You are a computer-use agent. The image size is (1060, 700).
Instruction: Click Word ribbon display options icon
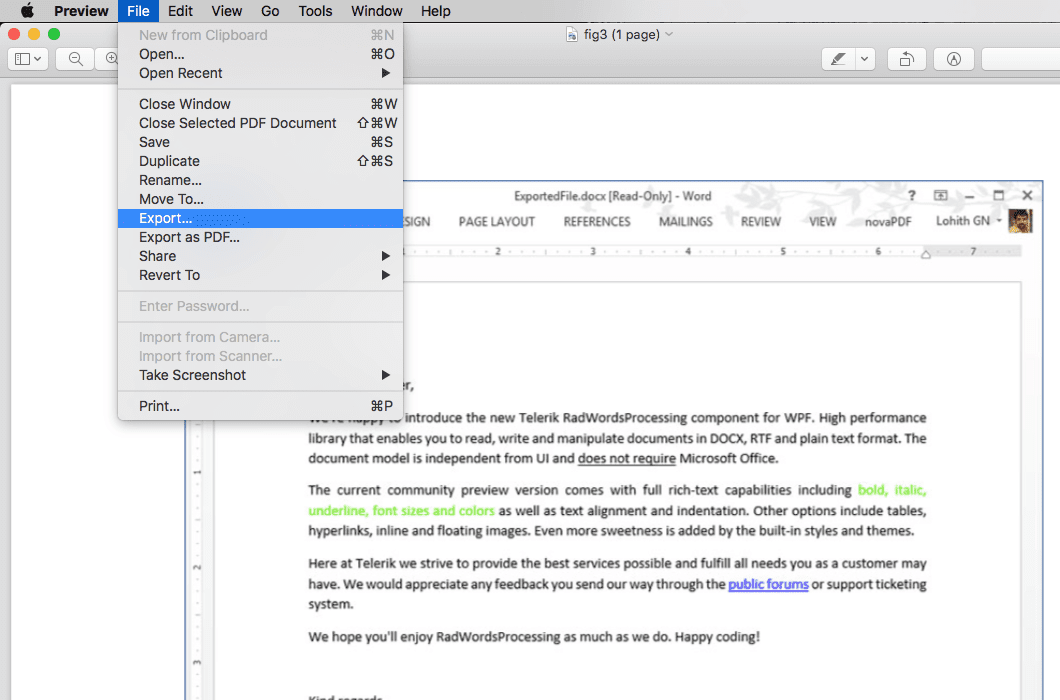(940, 195)
